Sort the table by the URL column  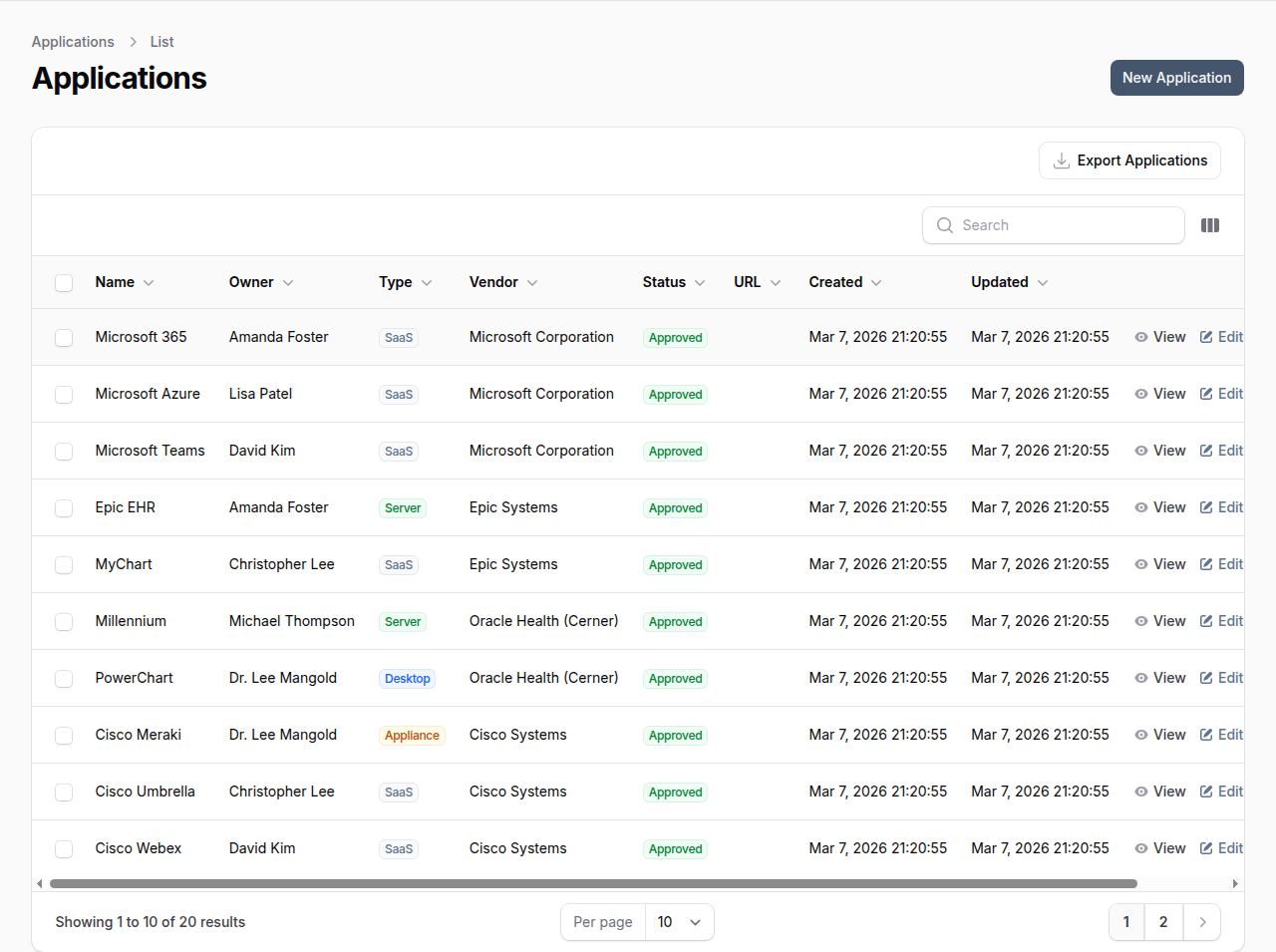(x=758, y=282)
